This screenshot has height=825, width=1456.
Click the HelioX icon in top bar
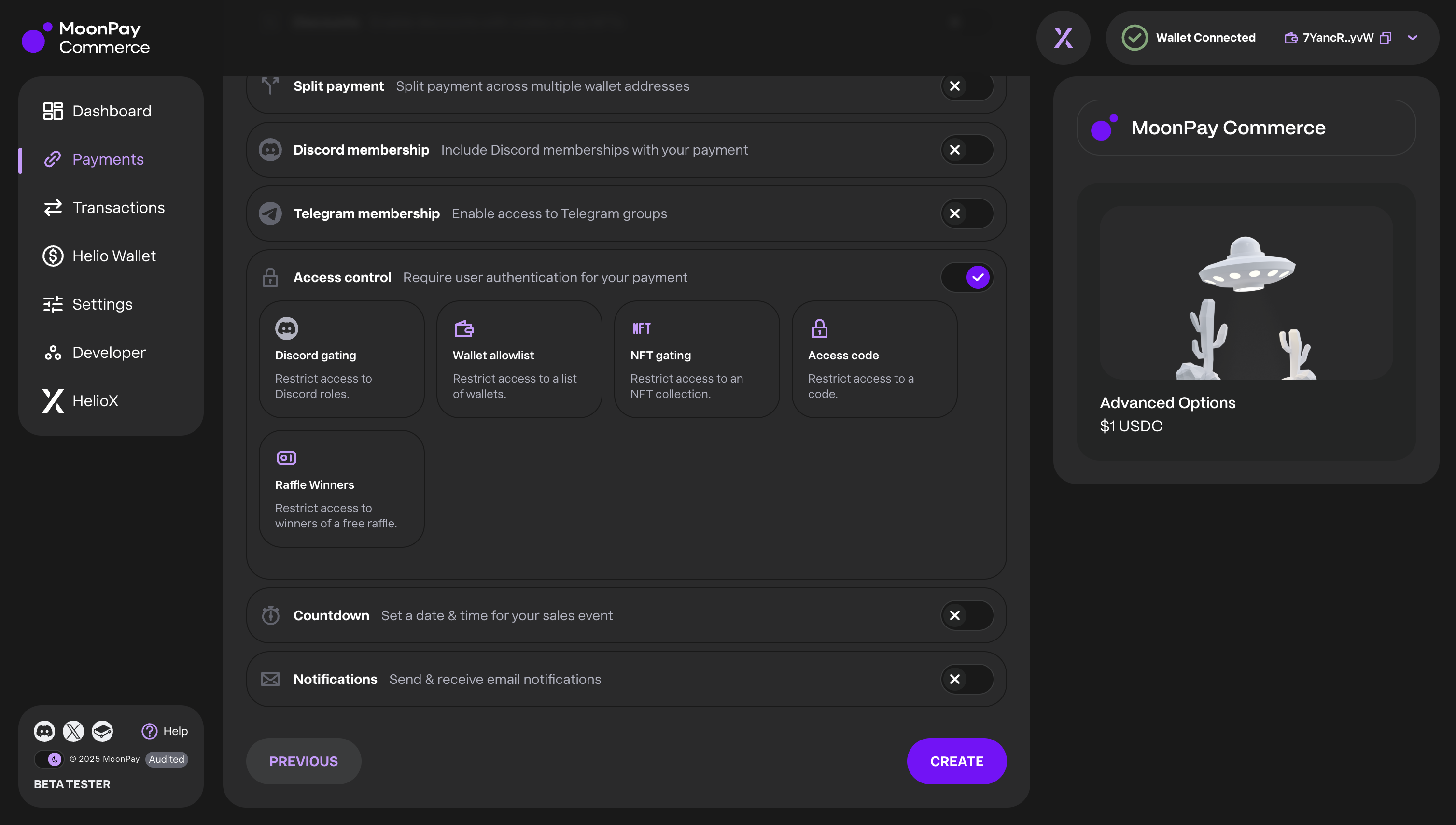[1063, 38]
